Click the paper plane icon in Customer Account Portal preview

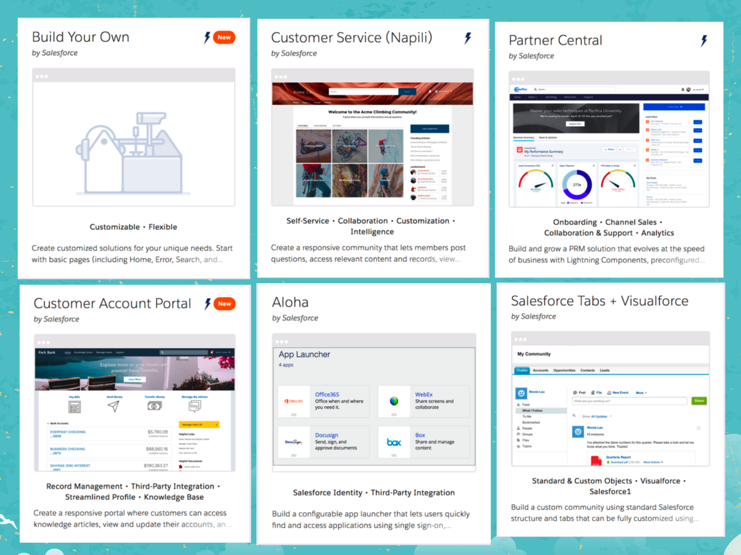[113, 406]
